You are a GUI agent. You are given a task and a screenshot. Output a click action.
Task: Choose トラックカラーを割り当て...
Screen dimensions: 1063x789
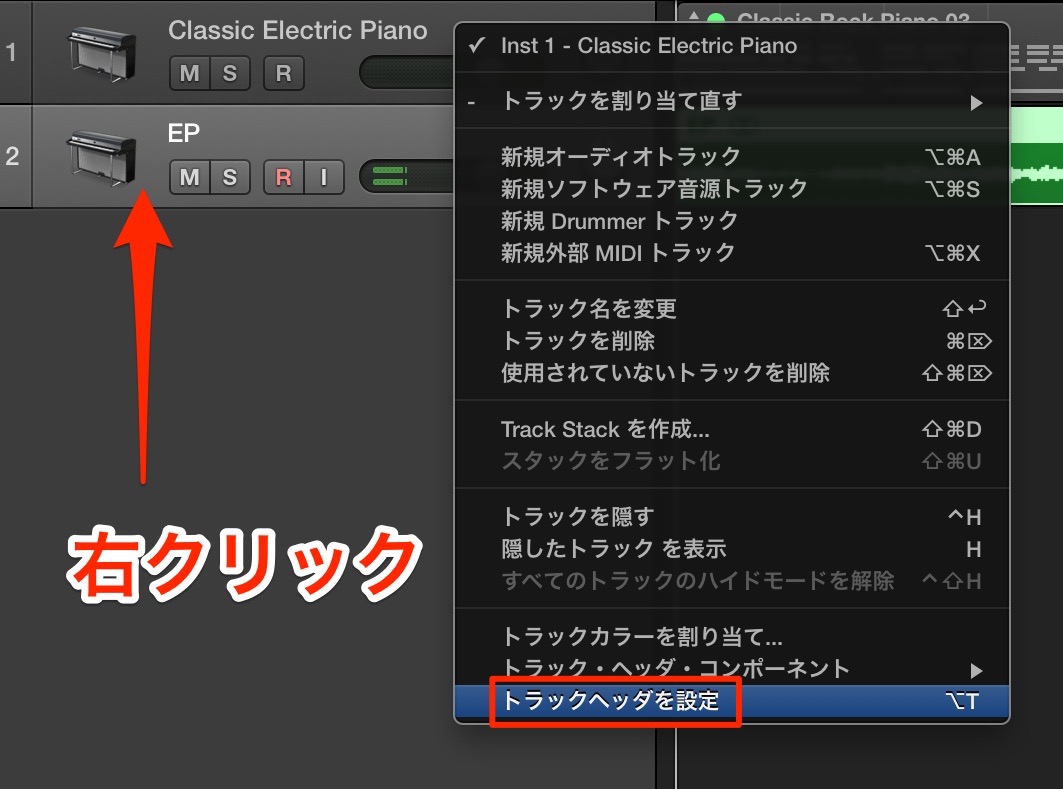tap(731, 636)
